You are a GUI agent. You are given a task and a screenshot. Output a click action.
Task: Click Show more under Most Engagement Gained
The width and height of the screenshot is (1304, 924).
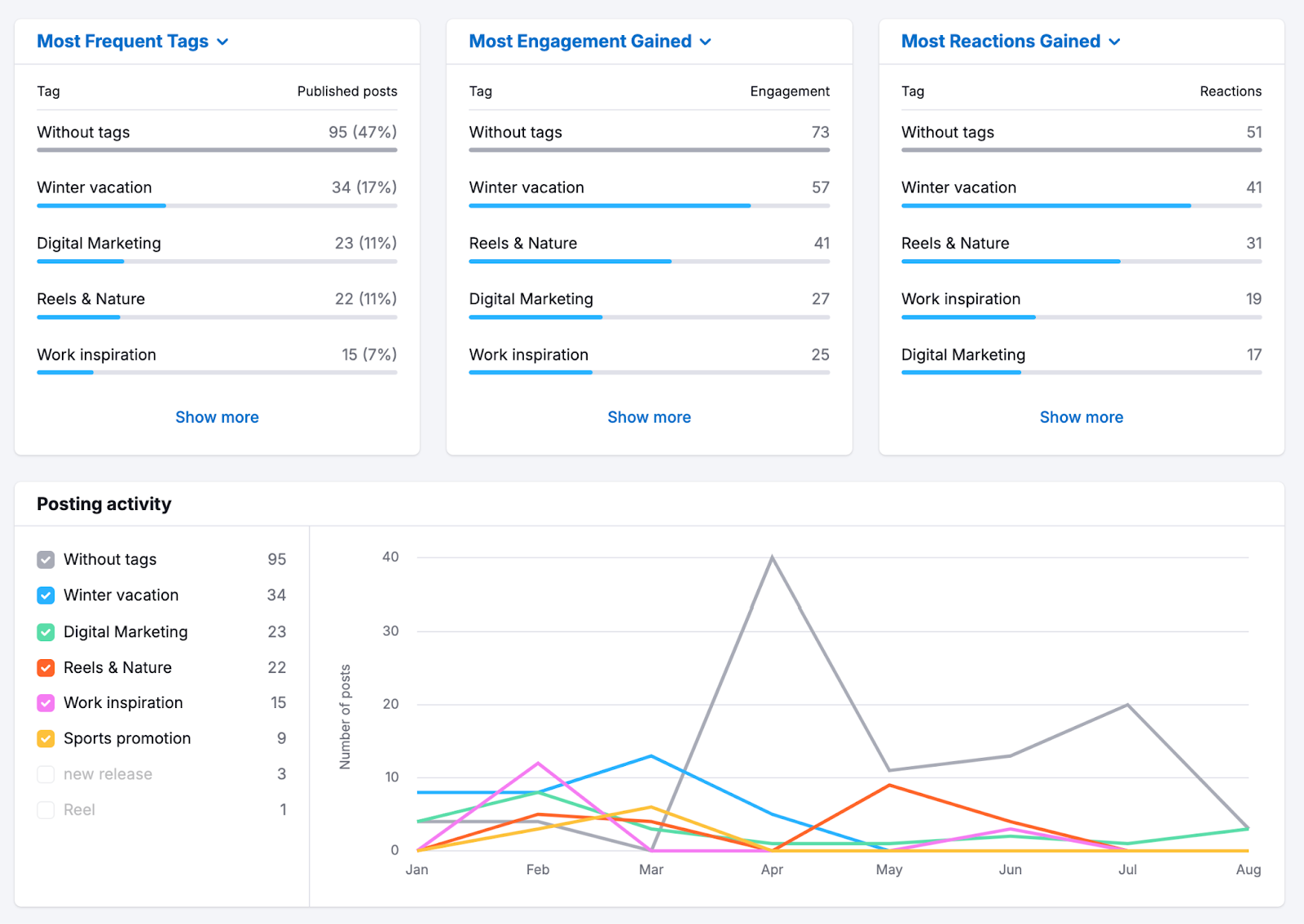tap(649, 417)
